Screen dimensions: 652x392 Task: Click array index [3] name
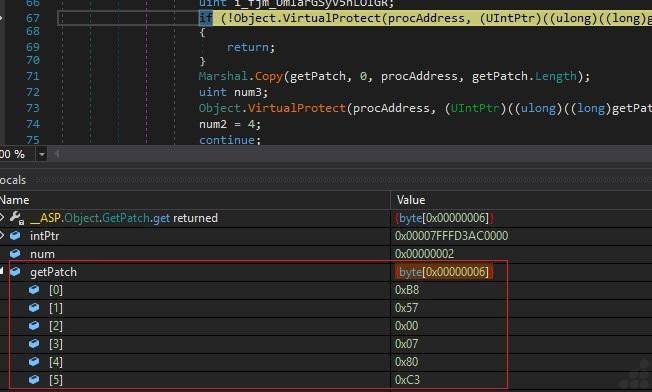tap(56, 344)
